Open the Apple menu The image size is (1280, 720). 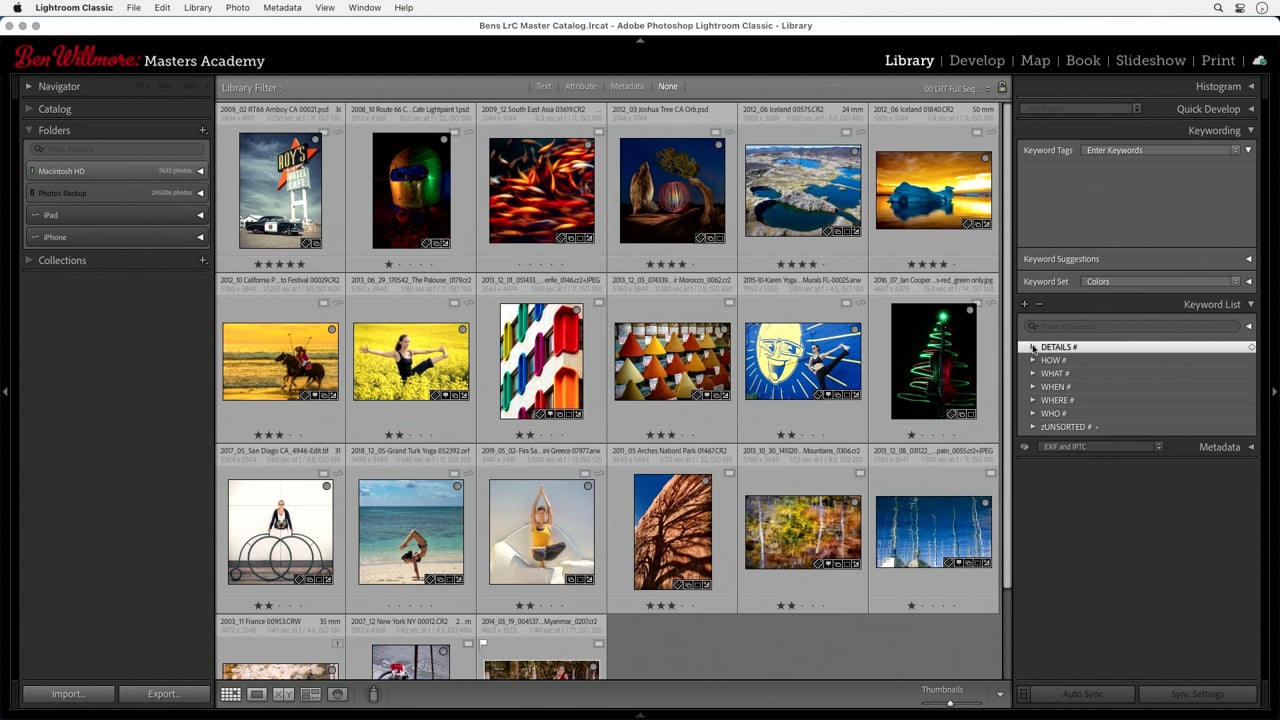pyautogui.click(x=17, y=8)
